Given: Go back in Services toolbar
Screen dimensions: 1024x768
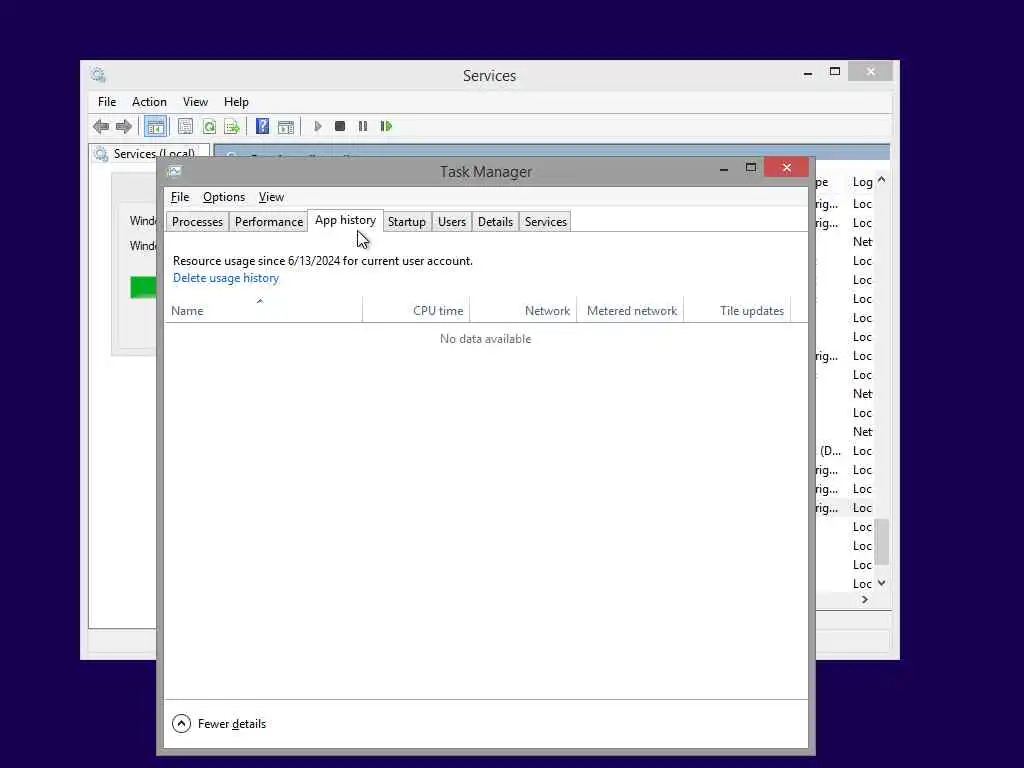Looking at the screenshot, I should 101,126.
